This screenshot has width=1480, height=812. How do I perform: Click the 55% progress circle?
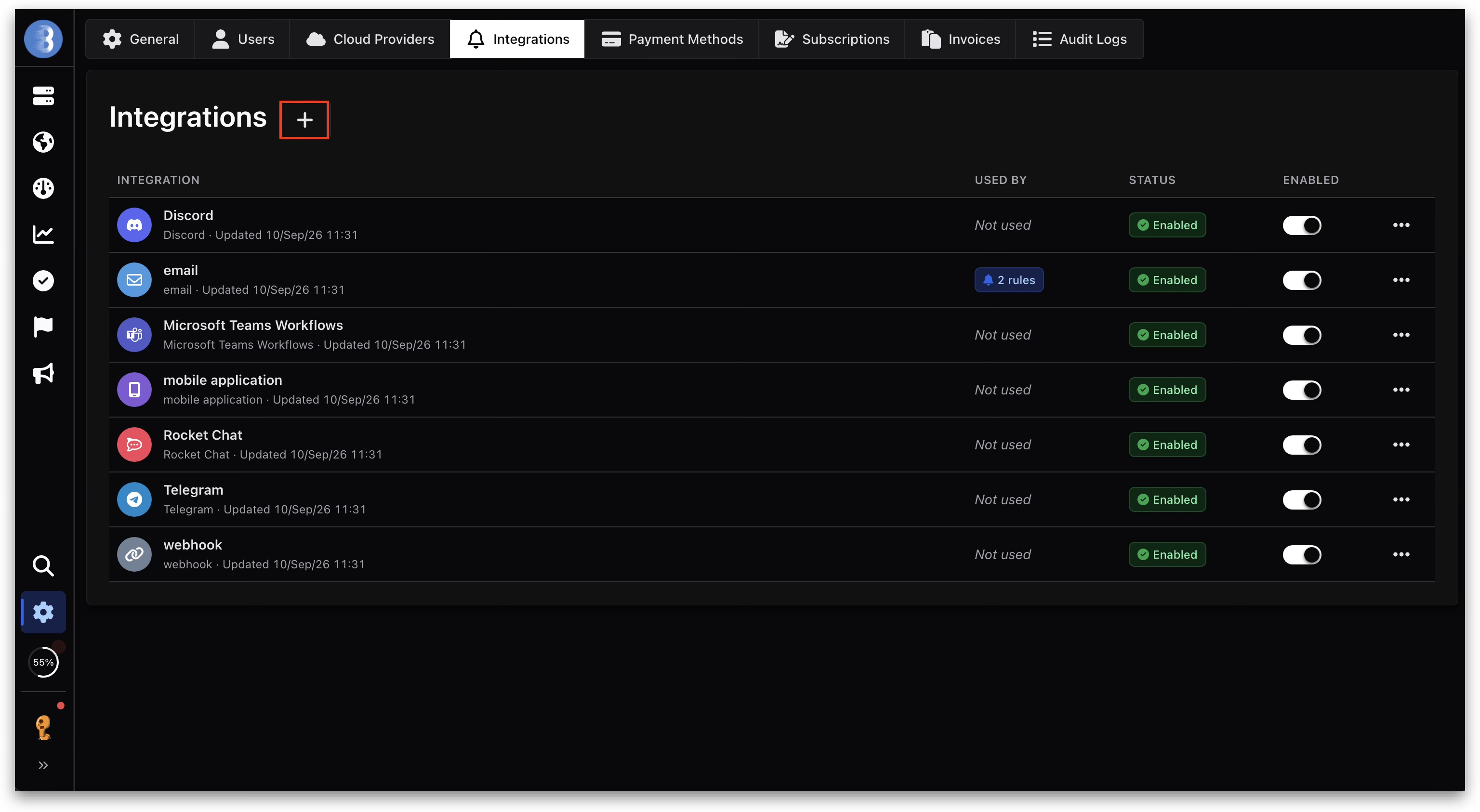[43, 662]
